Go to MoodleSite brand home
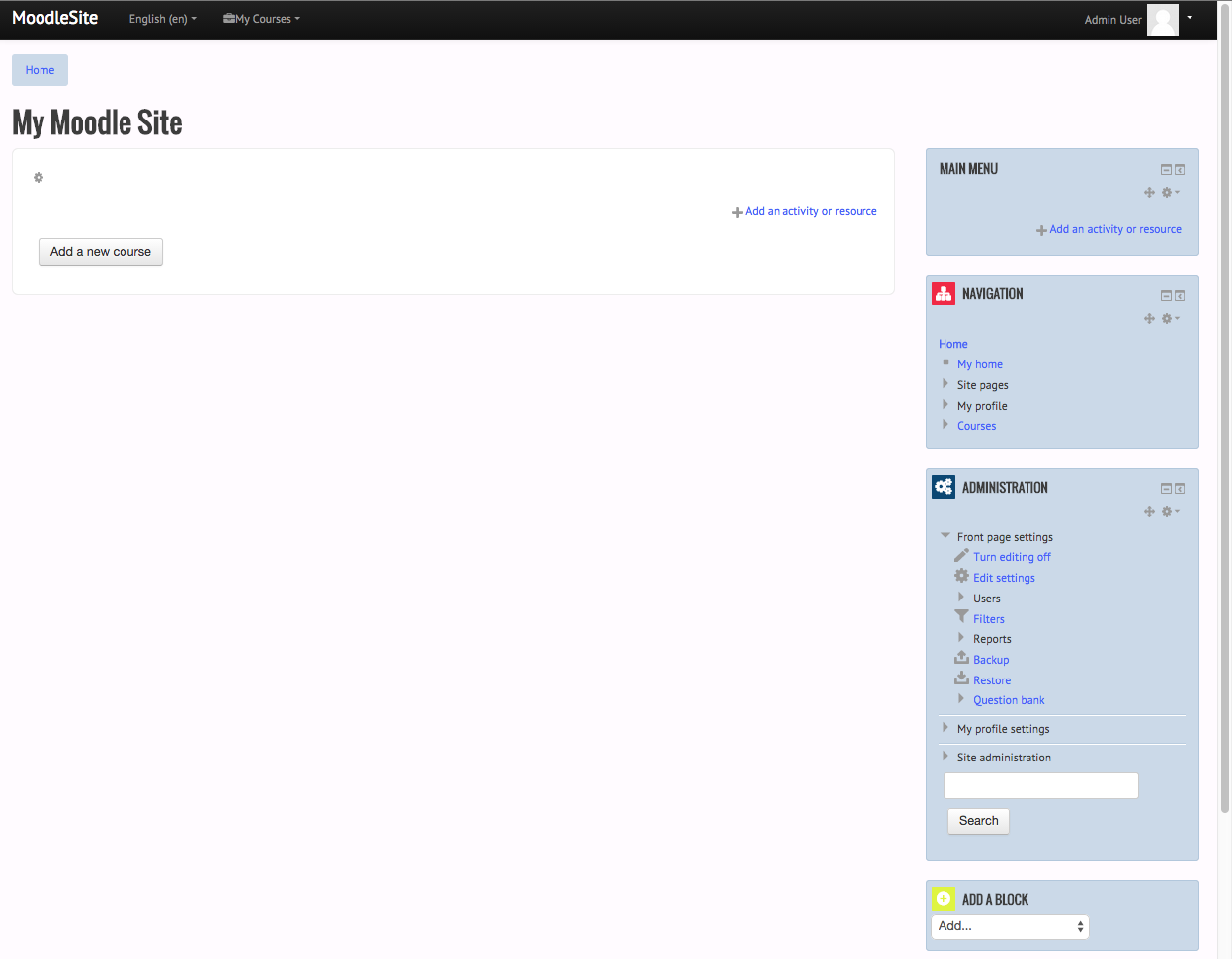This screenshot has width=1232, height=959. (55, 18)
